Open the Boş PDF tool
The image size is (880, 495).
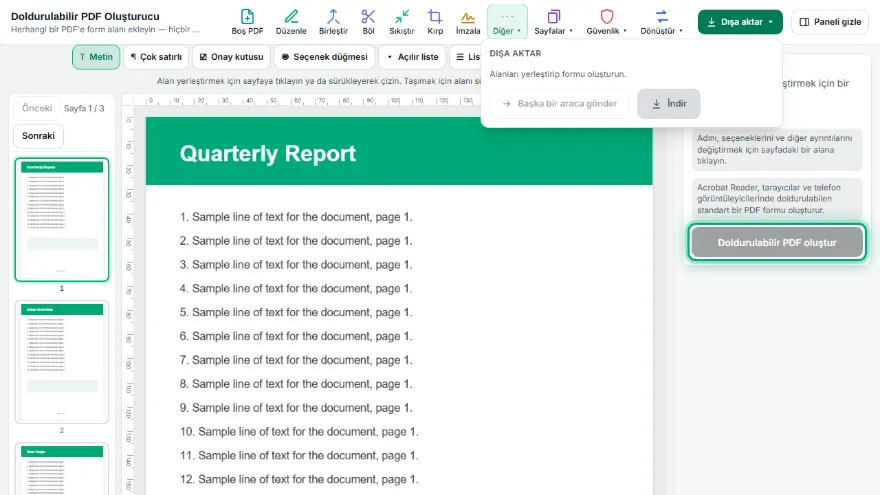pyautogui.click(x=247, y=22)
